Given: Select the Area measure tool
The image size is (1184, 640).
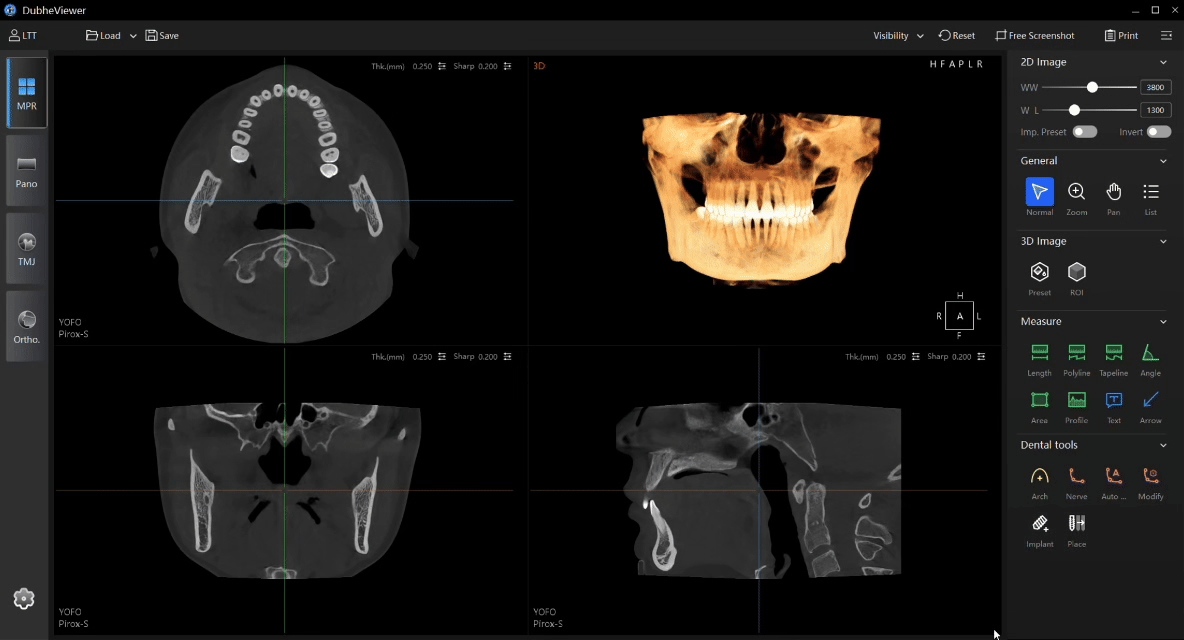Looking at the screenshot, I should [x=1039, y=400].
